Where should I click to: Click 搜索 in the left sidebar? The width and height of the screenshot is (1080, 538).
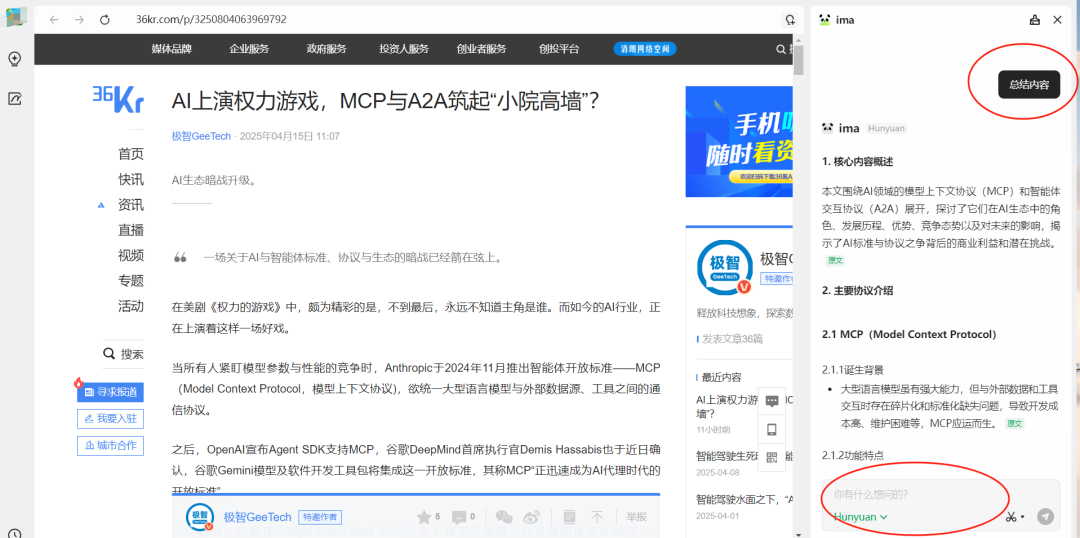coord(123,354)
